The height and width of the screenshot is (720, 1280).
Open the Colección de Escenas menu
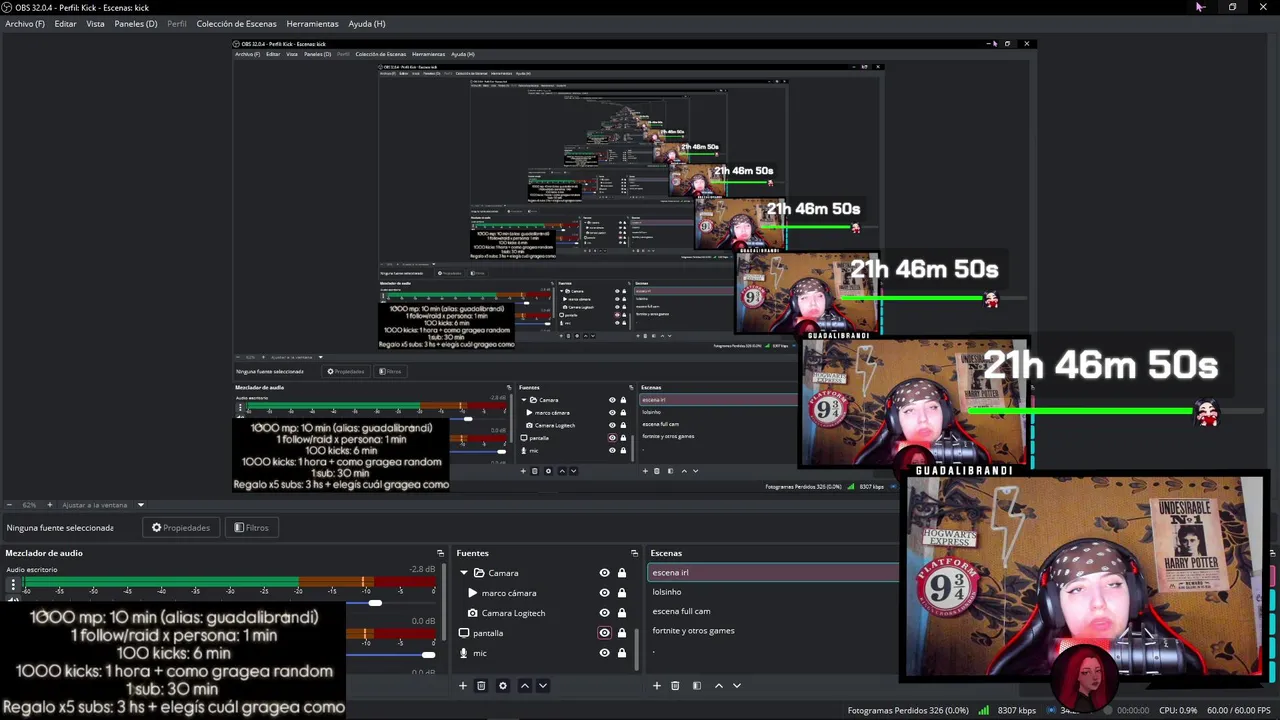pyautogui.click(x=236, y=24)
